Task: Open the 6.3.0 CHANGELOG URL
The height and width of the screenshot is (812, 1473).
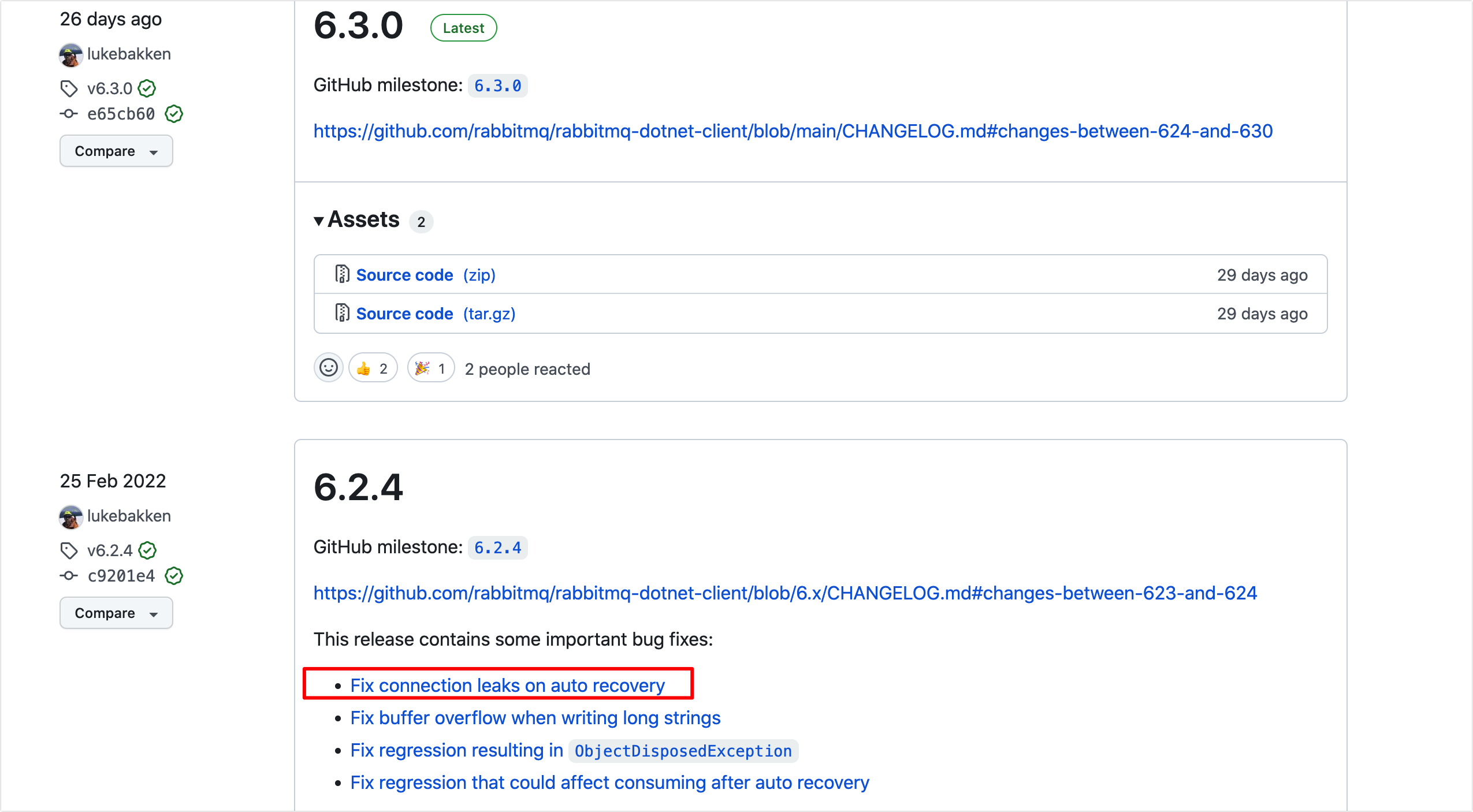Action: (793, 132)
